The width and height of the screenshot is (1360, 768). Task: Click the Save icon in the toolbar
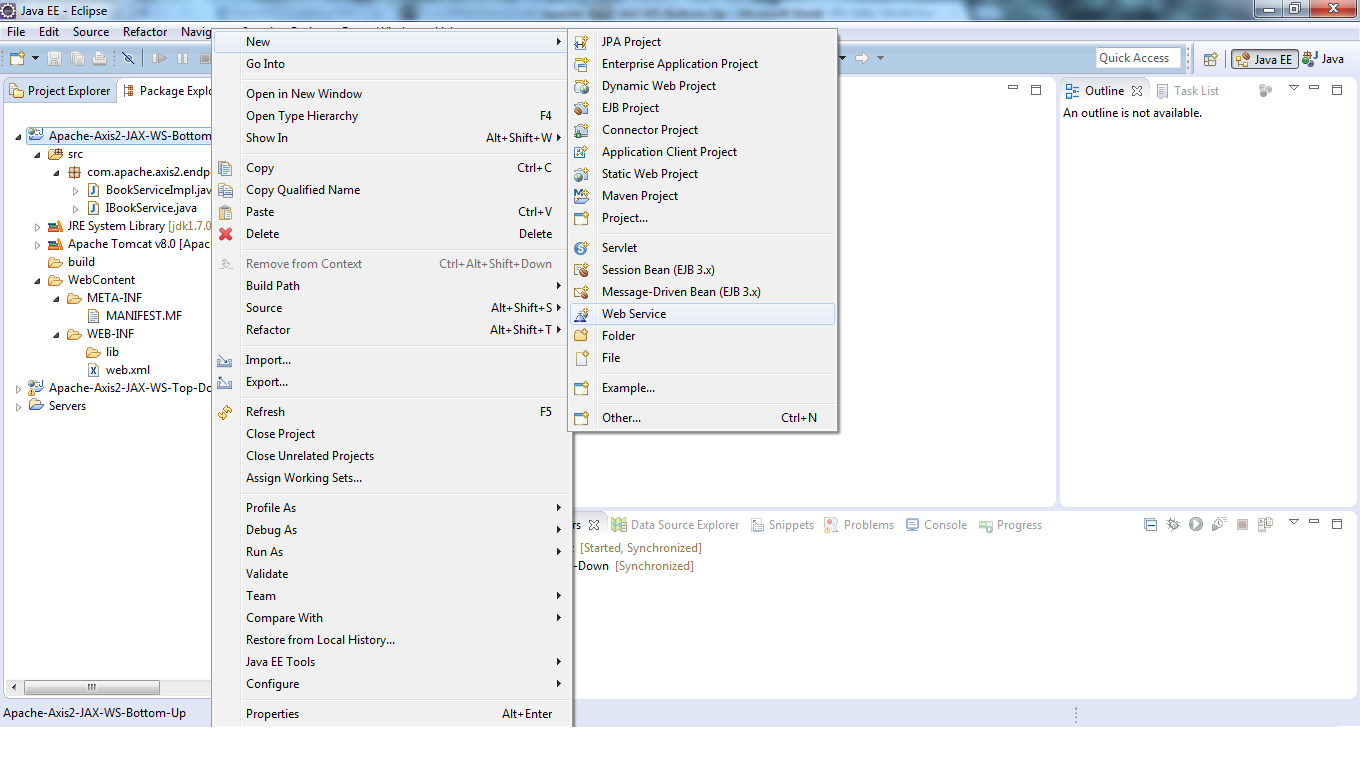[54, 58]
